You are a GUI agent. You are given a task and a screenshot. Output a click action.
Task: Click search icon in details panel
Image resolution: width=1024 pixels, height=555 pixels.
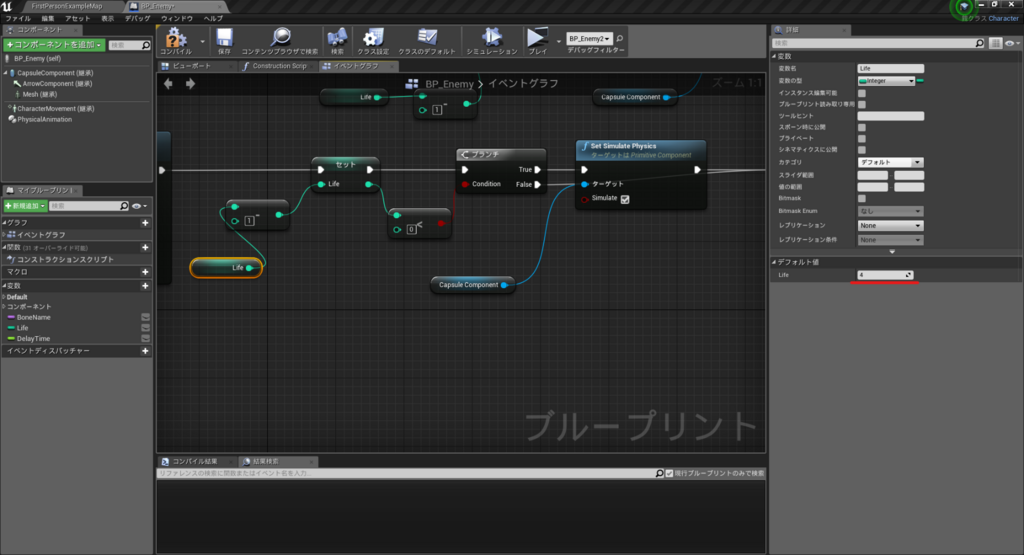tap(979, 43)
